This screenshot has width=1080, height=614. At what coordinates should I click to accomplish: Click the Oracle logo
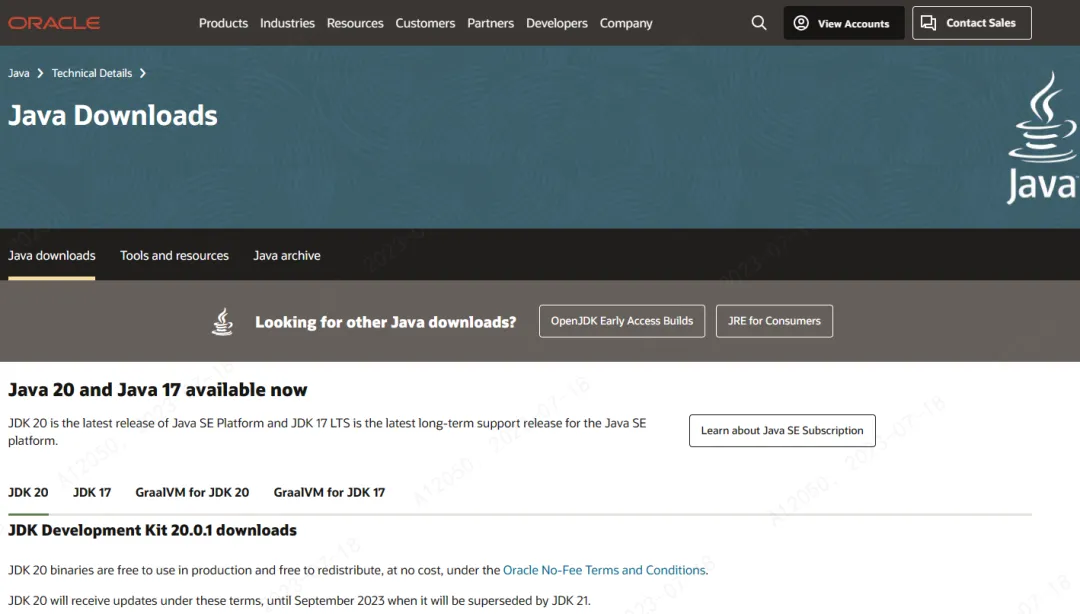[x=54, y=23]
